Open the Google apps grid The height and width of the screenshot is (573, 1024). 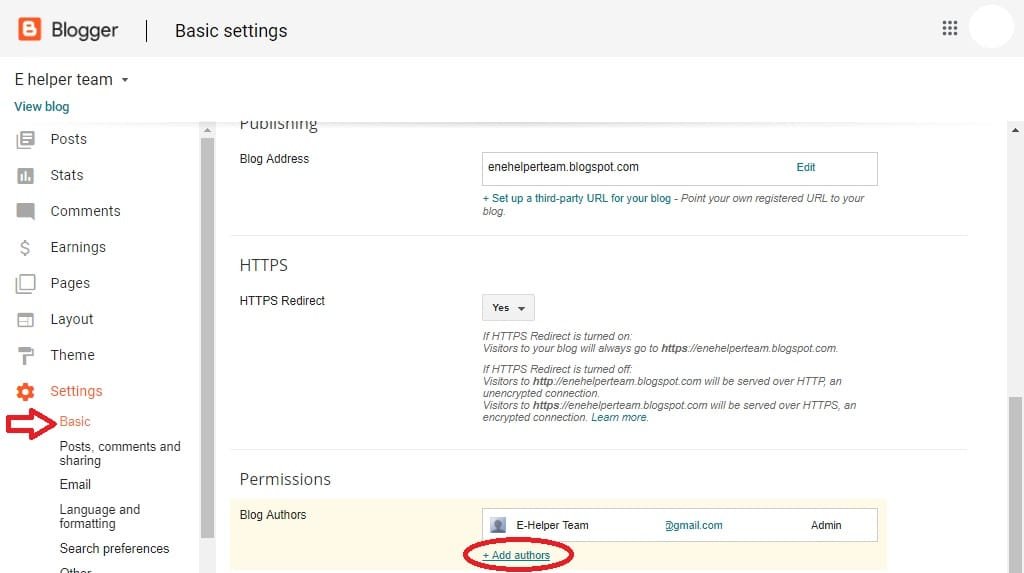pyautogui.click(x=950, y=28)
